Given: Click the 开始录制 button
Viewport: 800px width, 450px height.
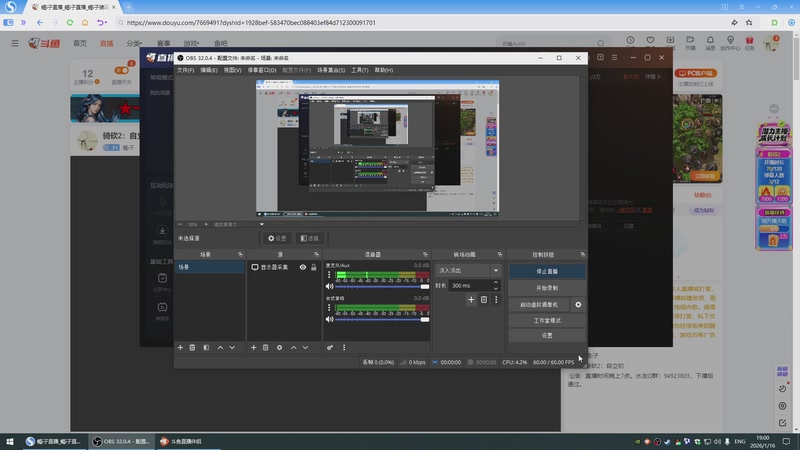Looking at the screenshot, I should [547, 288].
